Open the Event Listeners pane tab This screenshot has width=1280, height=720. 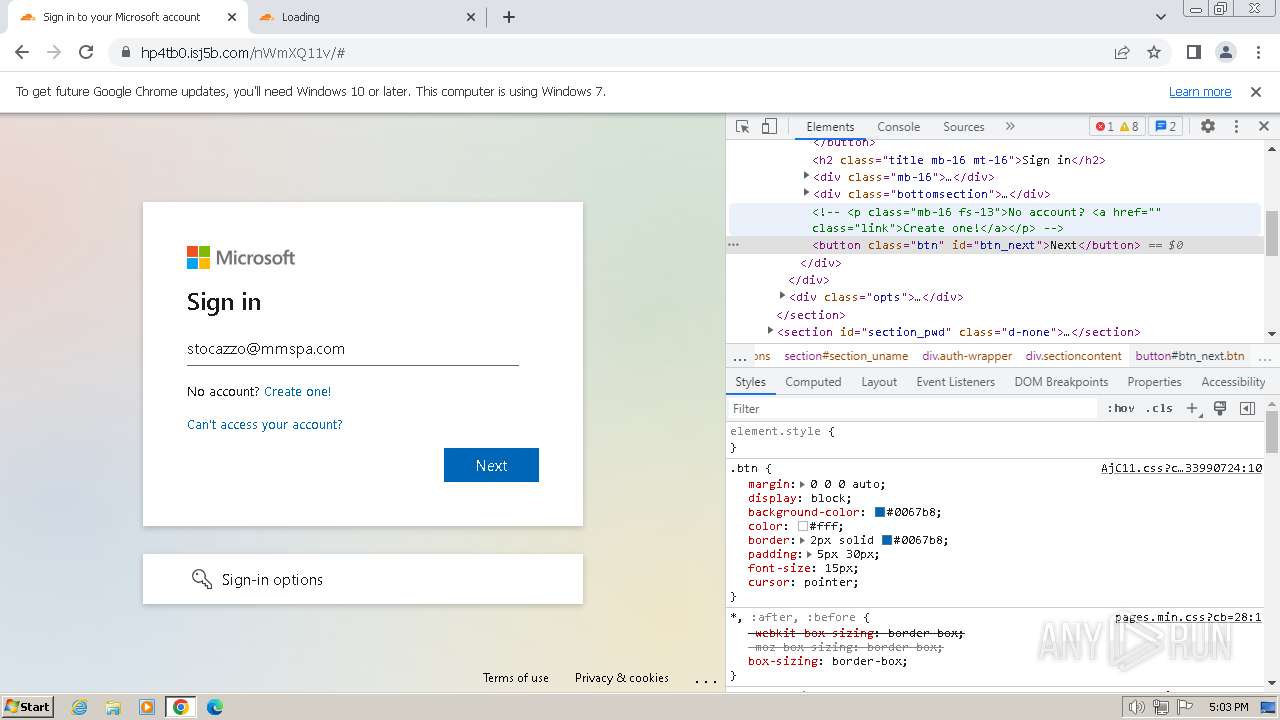pyautogui.click(x=955, y=382)
